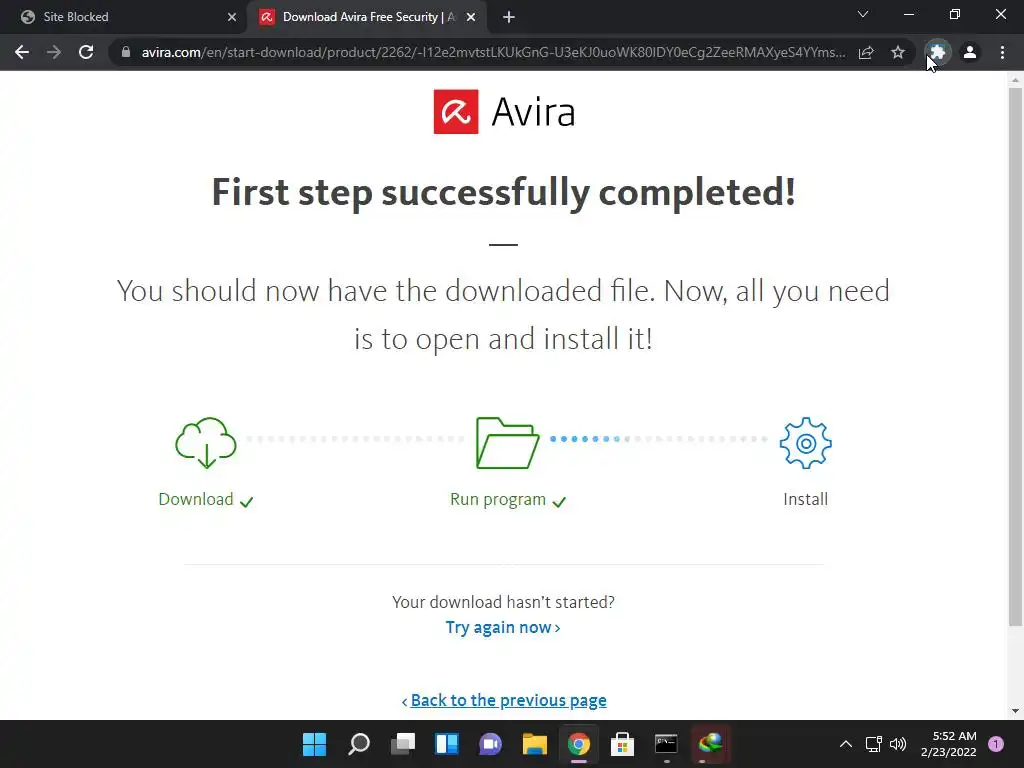Open the notification badge in the tray
Viewport: 1024px width, 768px height.
(996, 743)
